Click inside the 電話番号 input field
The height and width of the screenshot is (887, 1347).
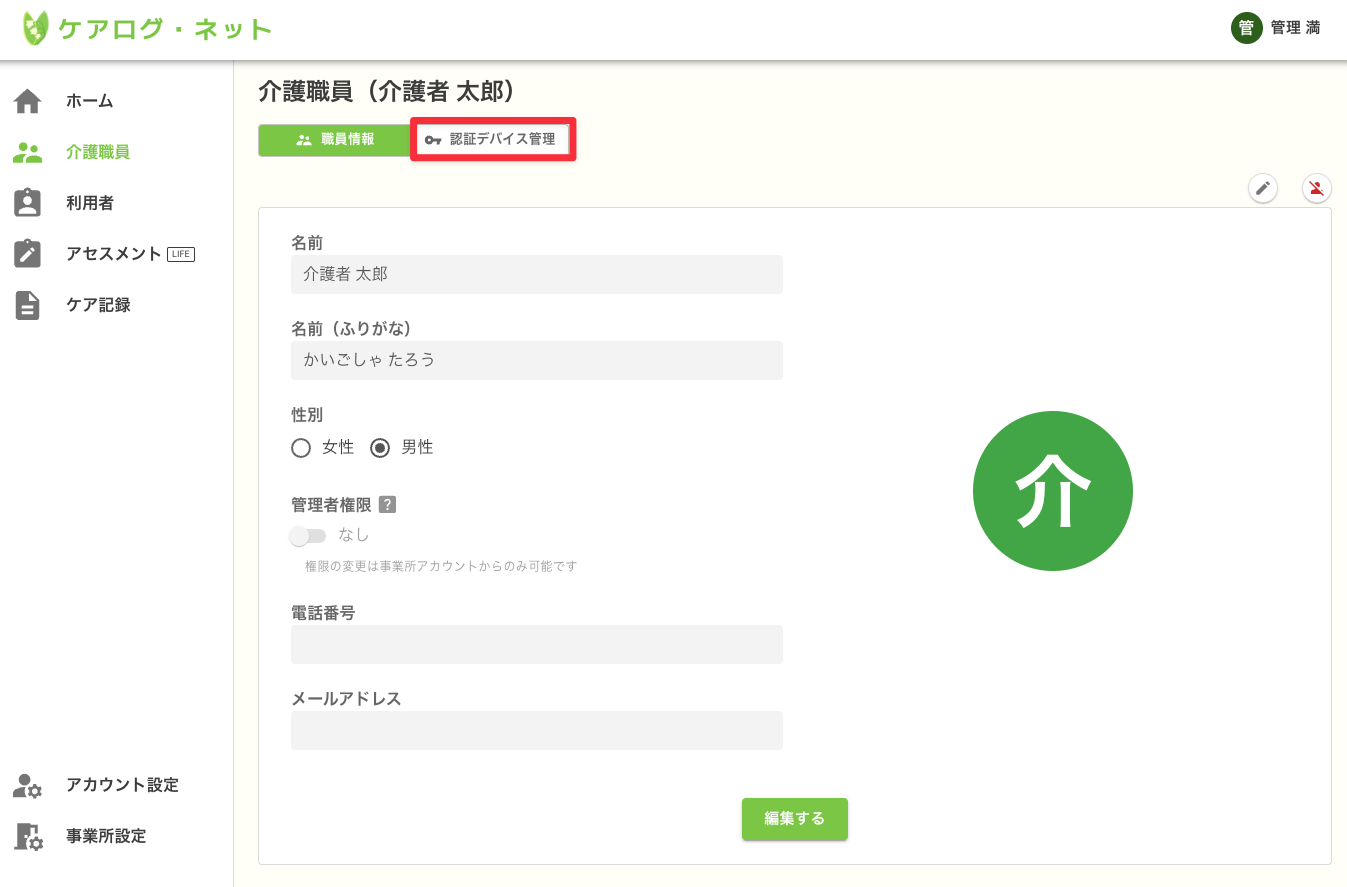[x=536, y=644]
